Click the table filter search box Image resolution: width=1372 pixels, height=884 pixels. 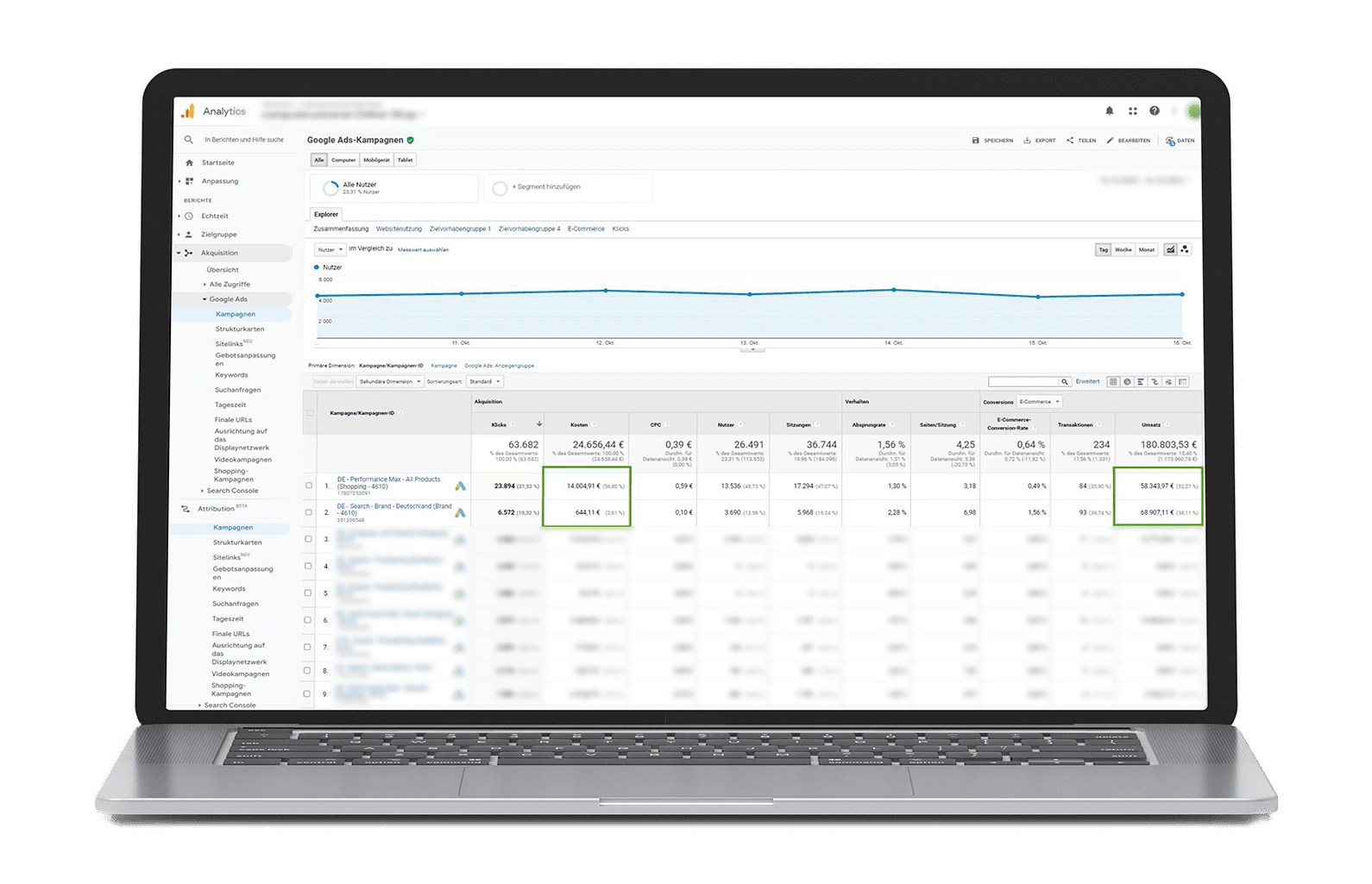coord(1024,381)
